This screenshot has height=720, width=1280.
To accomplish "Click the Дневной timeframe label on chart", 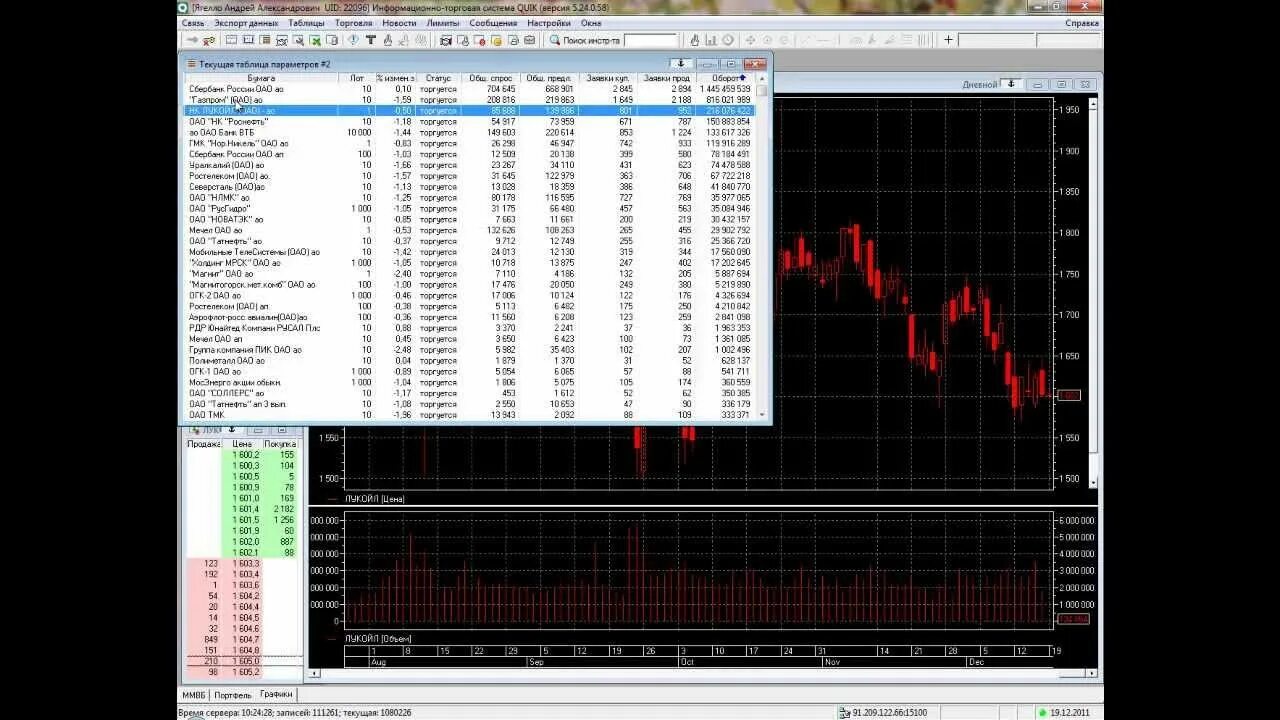I will click(980, 85).
